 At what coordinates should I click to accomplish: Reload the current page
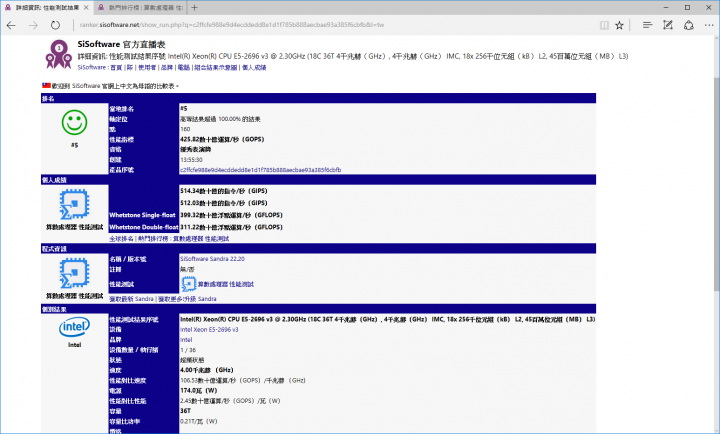pyautogui.click(x=55, y=25)
